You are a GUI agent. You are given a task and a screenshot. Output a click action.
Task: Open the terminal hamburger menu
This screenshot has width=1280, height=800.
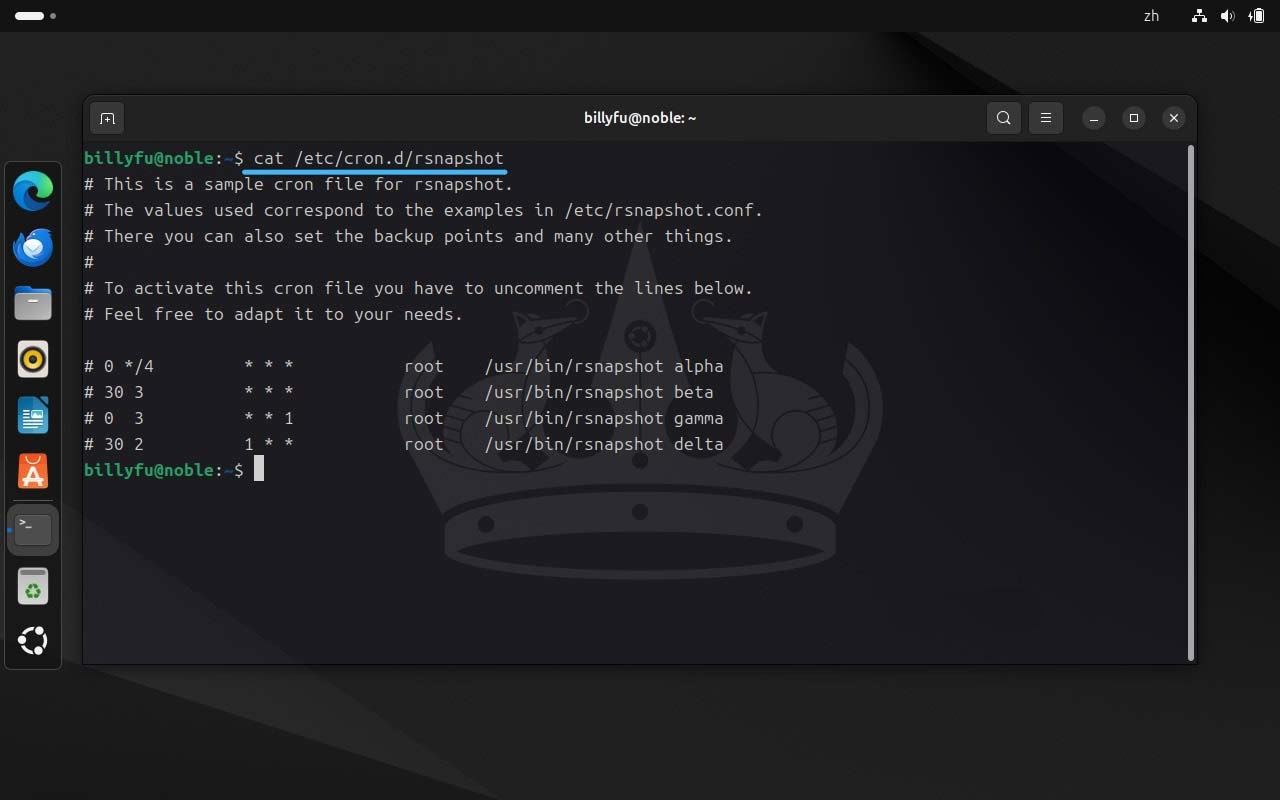point(1046,118)
